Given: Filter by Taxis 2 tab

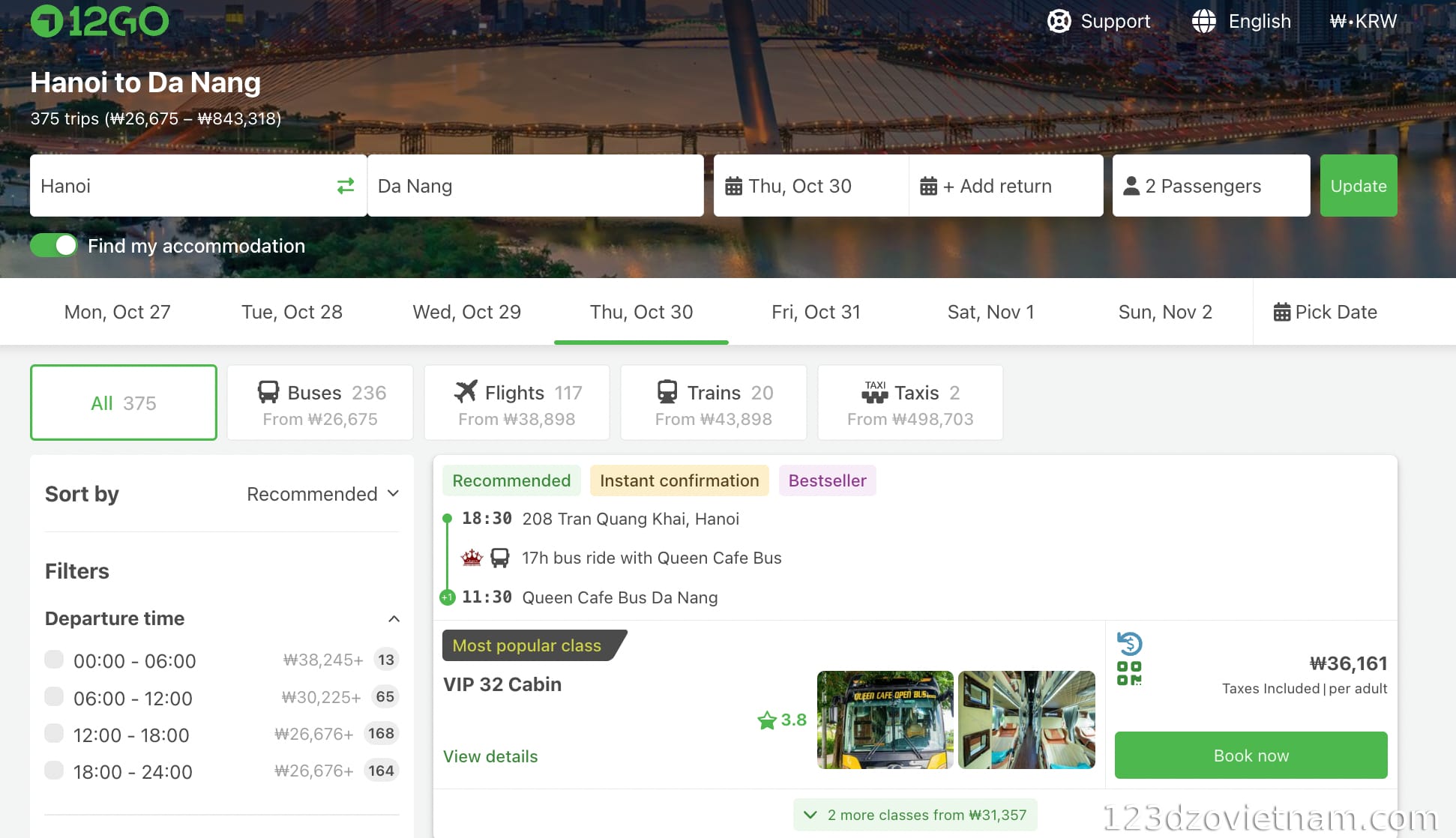Looking at the screenshot, I should [x=910, y=403].
